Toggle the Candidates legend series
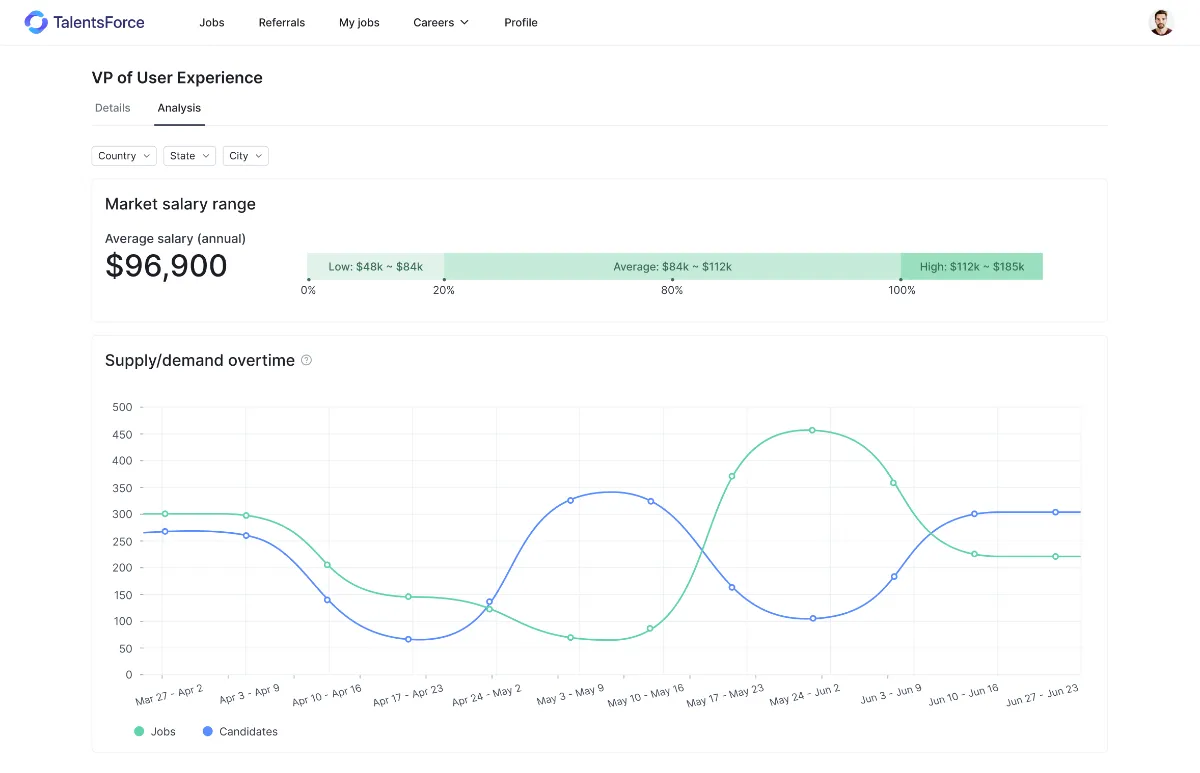1200x773 pixels. (240, 732)
